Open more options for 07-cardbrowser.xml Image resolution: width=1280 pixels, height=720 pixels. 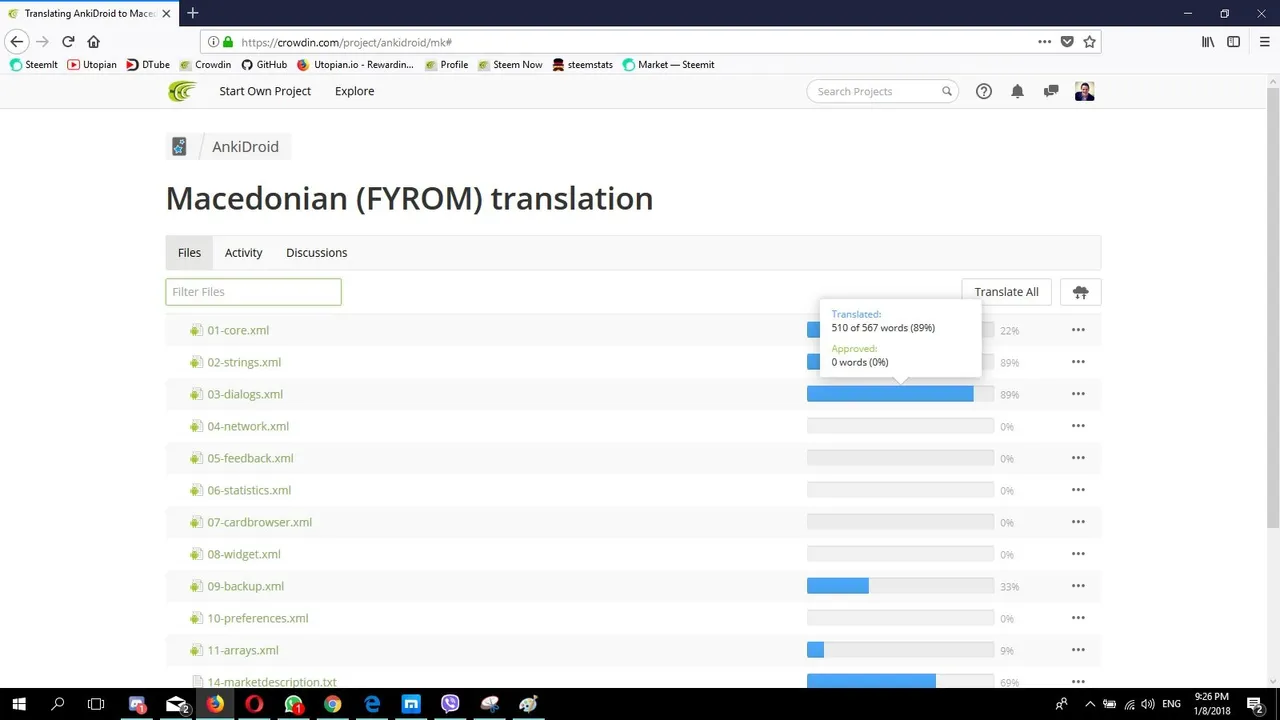pyautogui.click(x=1078, y=522)
